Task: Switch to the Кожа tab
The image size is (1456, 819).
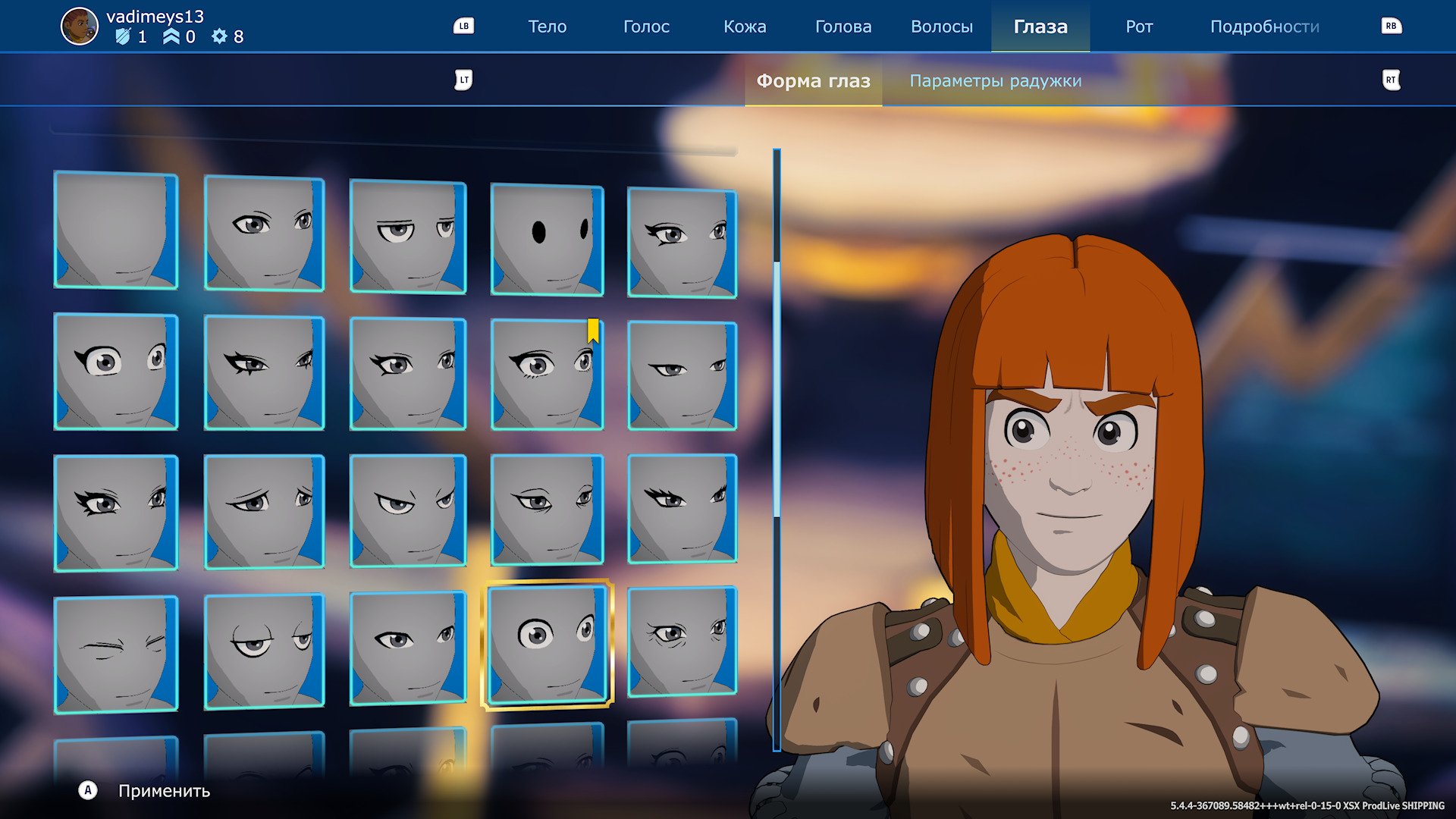Action: coord(745,27)
